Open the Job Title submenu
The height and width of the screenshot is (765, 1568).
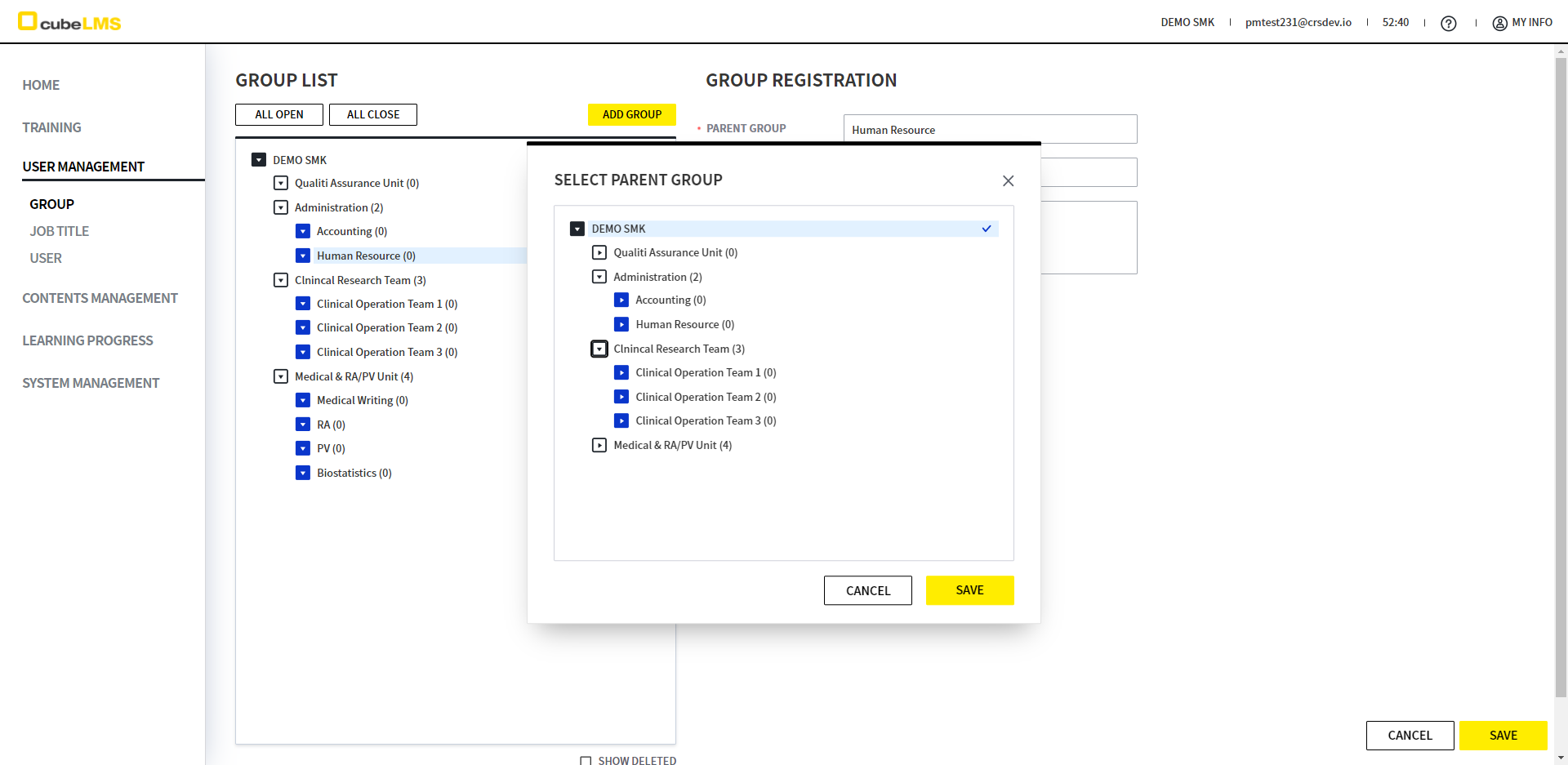(x=60, y=231)
